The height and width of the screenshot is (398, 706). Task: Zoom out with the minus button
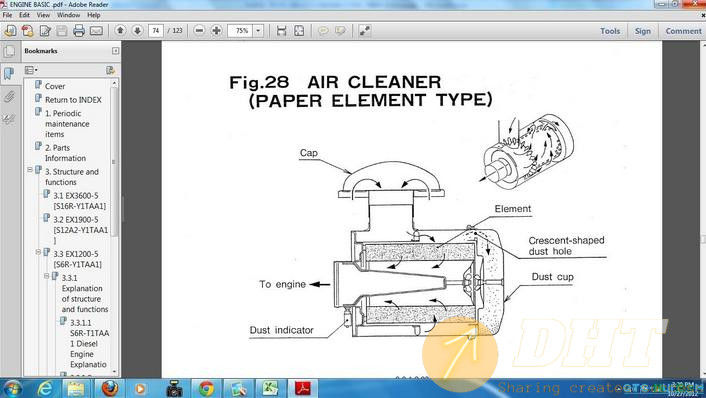[x=199, y=31]
